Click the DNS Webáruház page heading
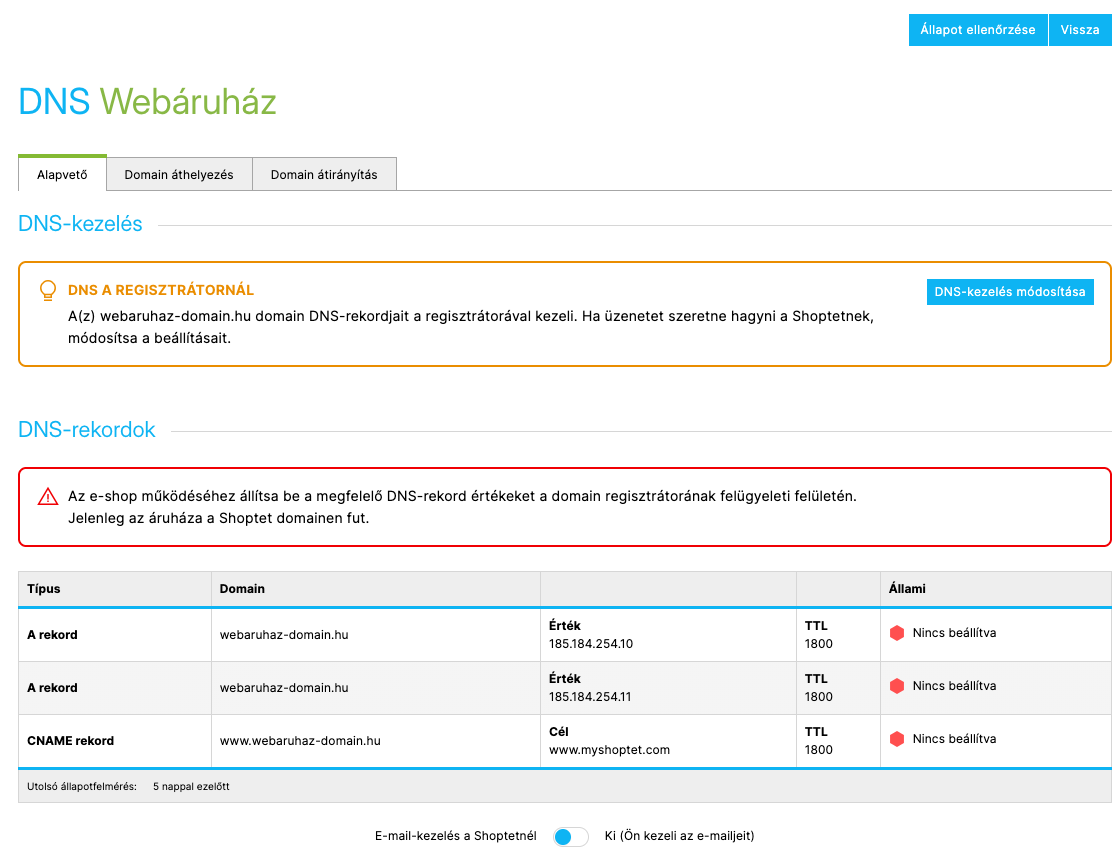Image resolution: width=1120 pixels, height=865 pixels. coord(147,101)
